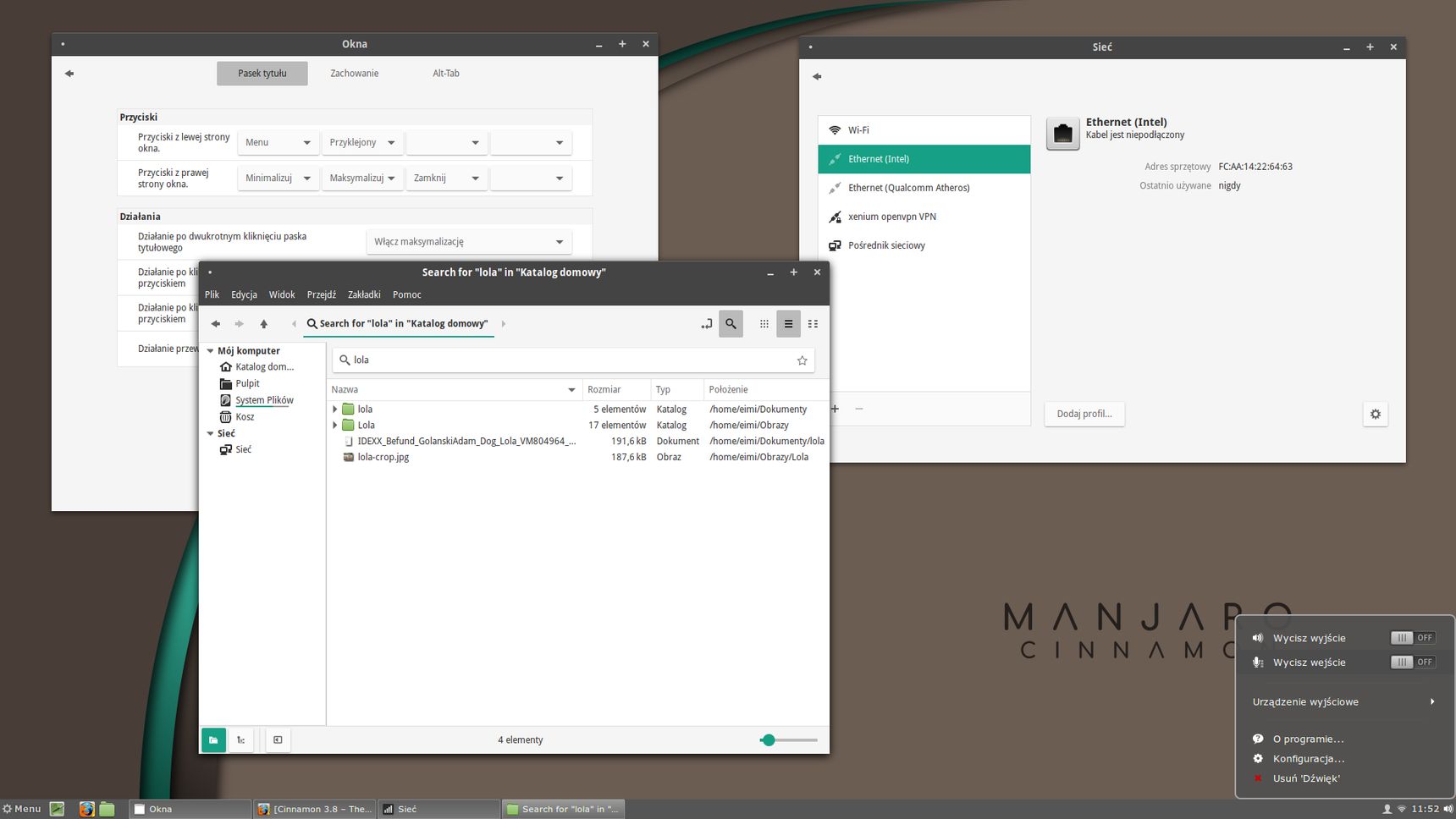Expand Urządzenie wyjściowe submenu

pos(1343,702)
